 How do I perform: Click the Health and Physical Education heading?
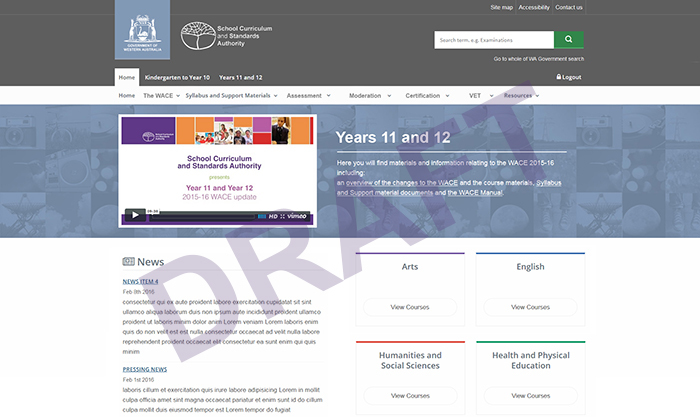click(531, 360)
